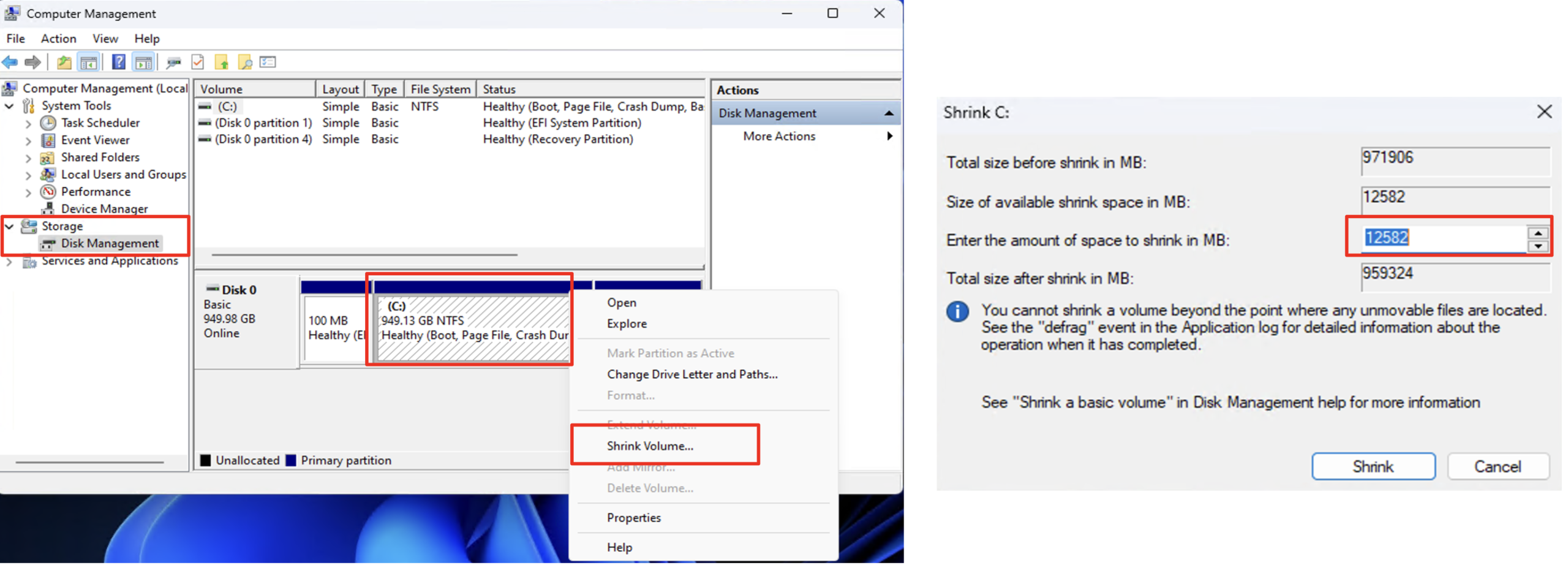The image size is (1568, 565).
Task: Expand the Services and Applications node
Action: click(x=9, y=262)
